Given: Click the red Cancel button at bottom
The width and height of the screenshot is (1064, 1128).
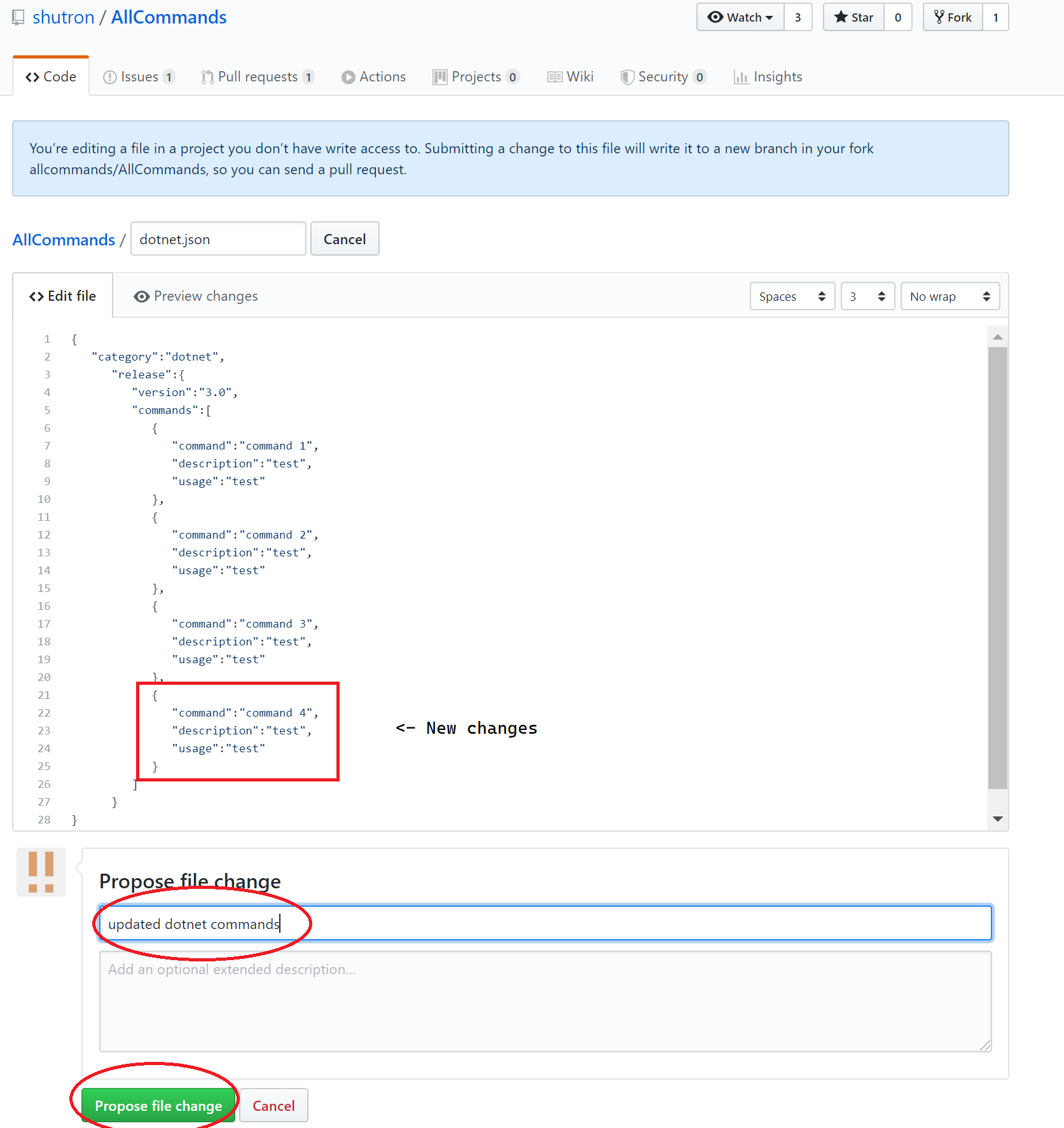Looking at the screenshot, I should [x=273, y=1106].
